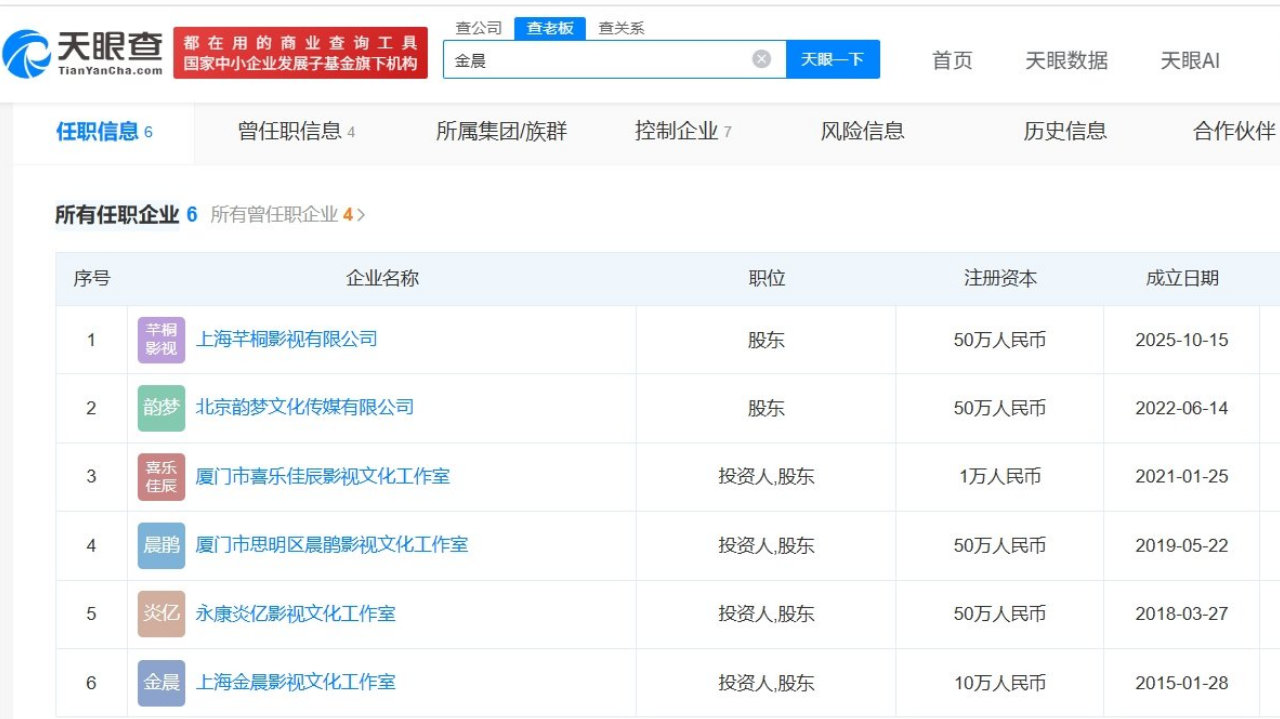Image resolution: width=1280 pixels, height=719 pixels.
Task: Click the 职位 column header
Action: click(766, 279)
